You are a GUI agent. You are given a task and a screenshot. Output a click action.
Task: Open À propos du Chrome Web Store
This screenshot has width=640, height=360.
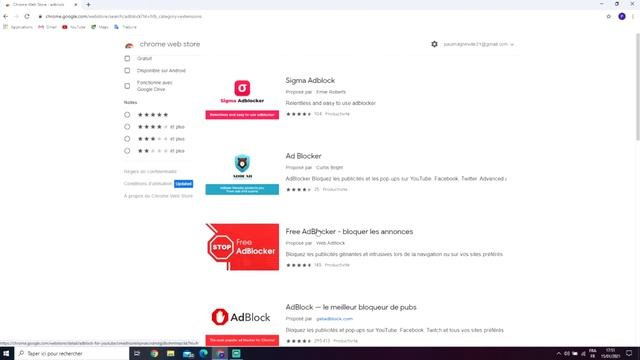coord(158,196)
